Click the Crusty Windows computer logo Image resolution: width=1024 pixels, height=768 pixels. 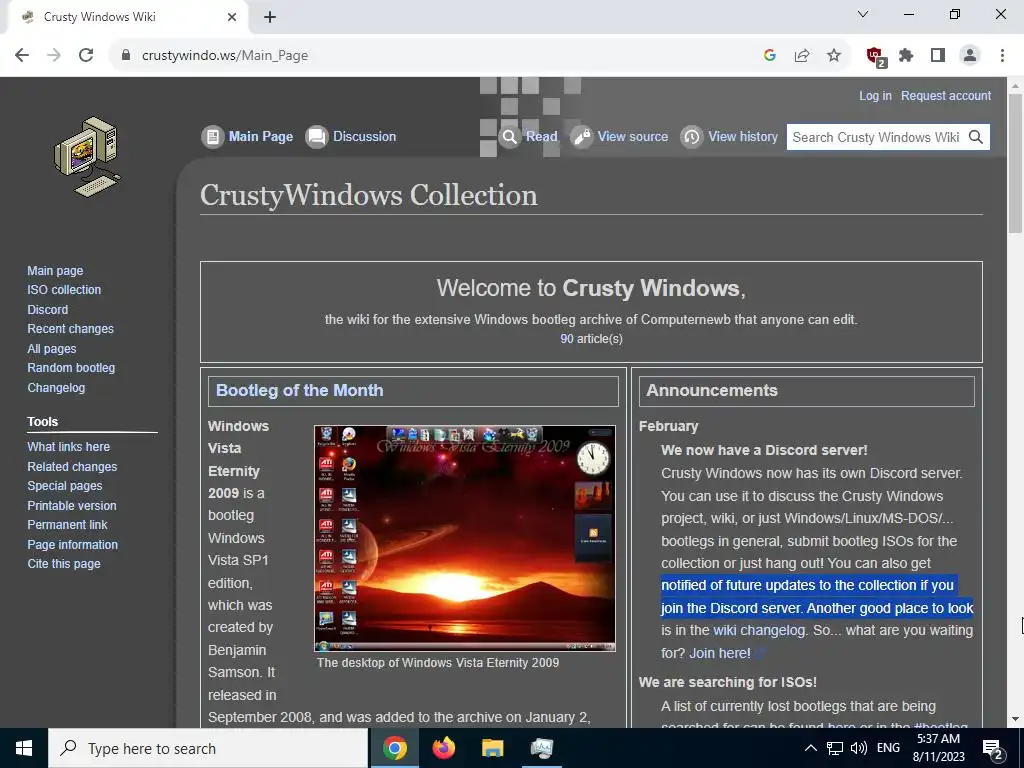tap(87, 157)
